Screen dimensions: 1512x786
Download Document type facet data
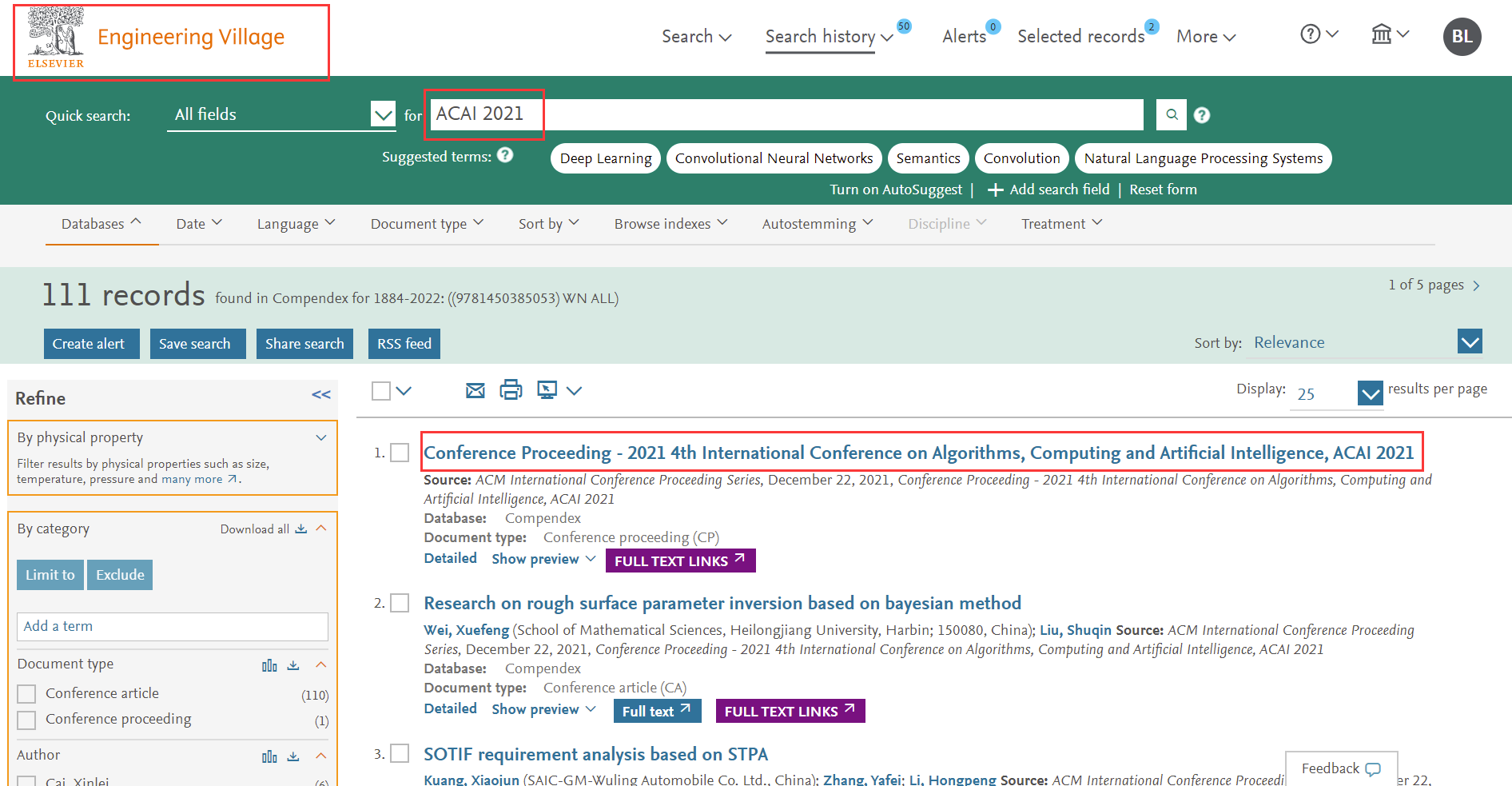(x=293, y=665)
